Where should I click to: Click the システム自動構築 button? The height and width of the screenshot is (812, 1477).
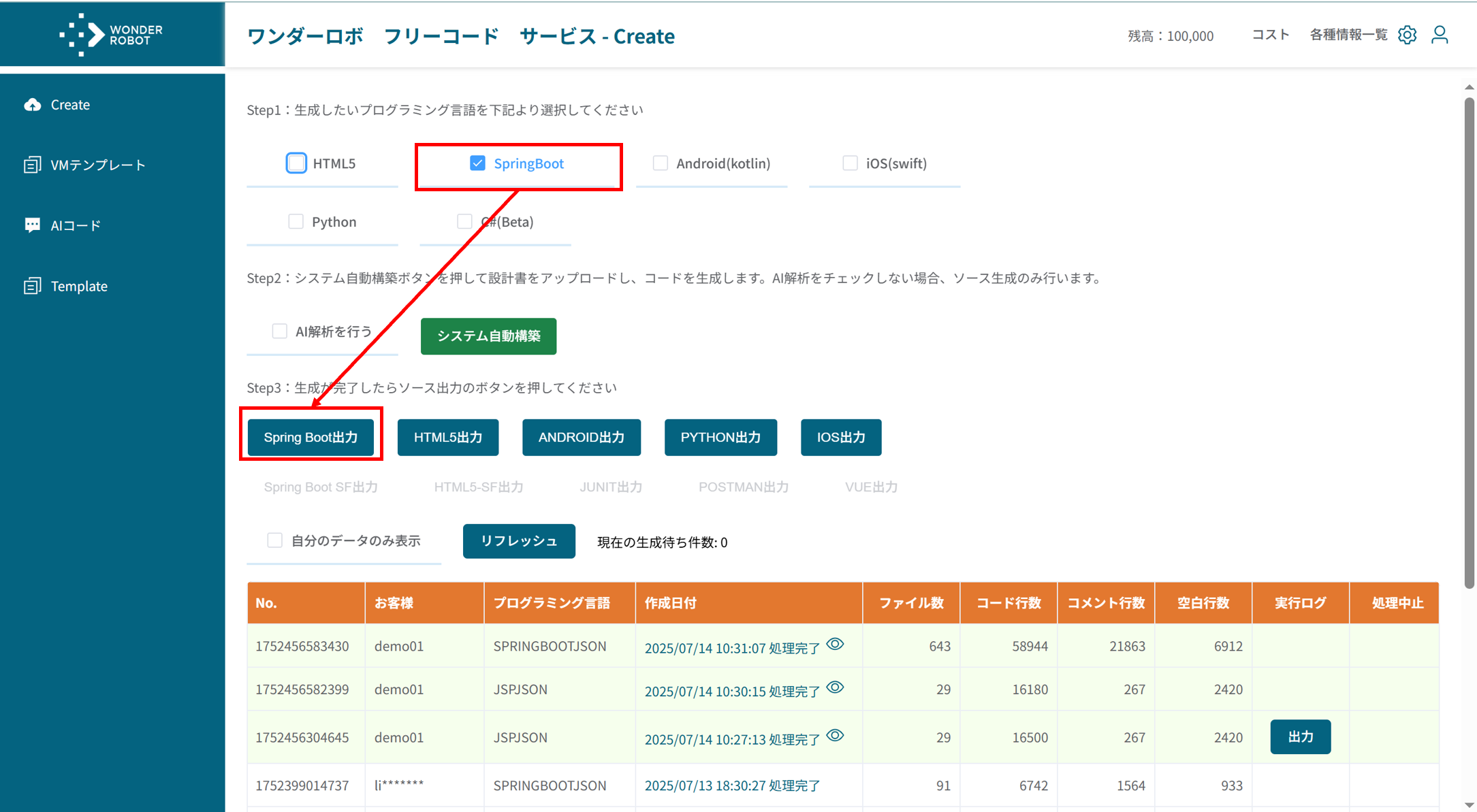point(488,336)
